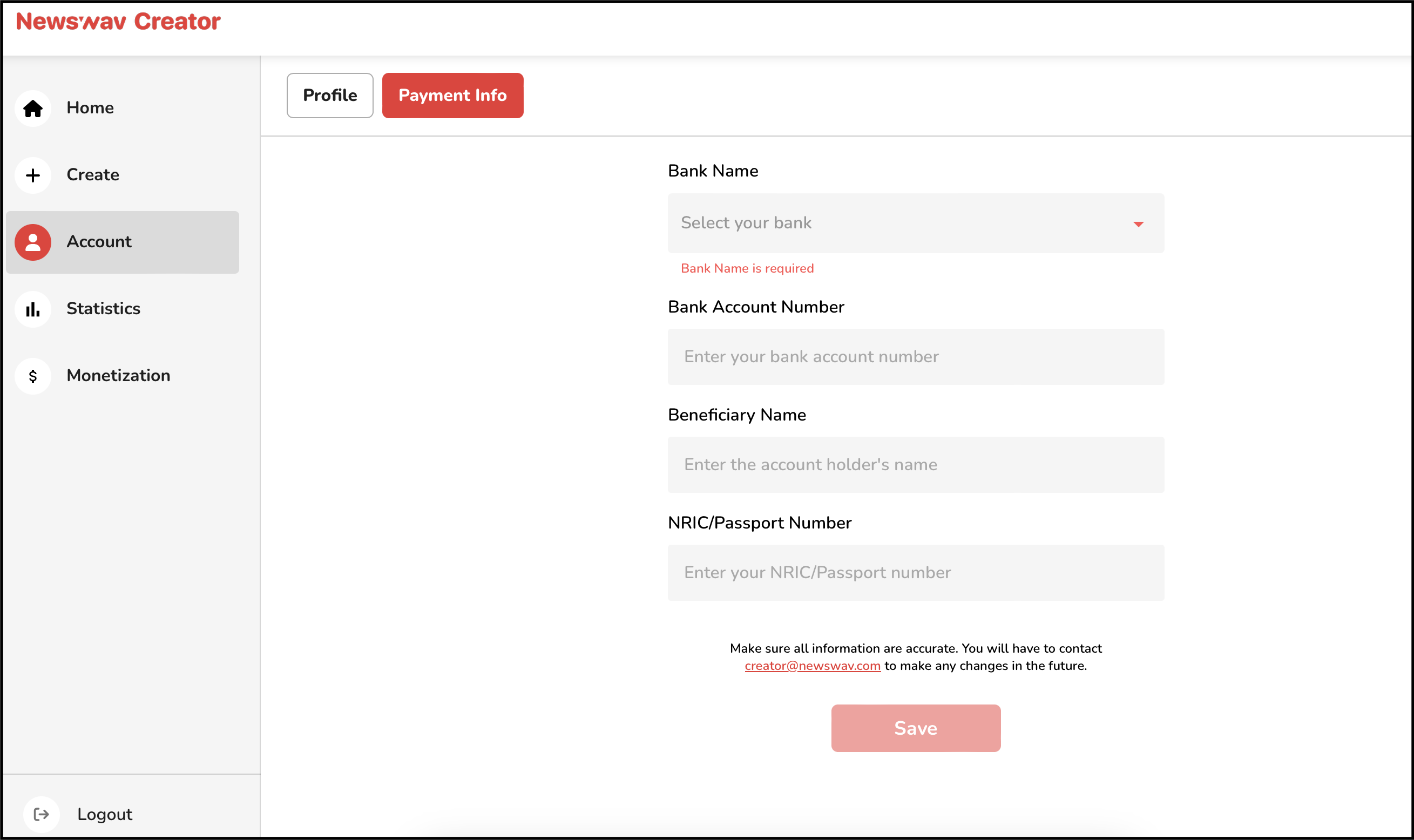Click the 'NRIC/Passport Number' label
This screenshot has width=1414, height=840.
pos(760,523)
